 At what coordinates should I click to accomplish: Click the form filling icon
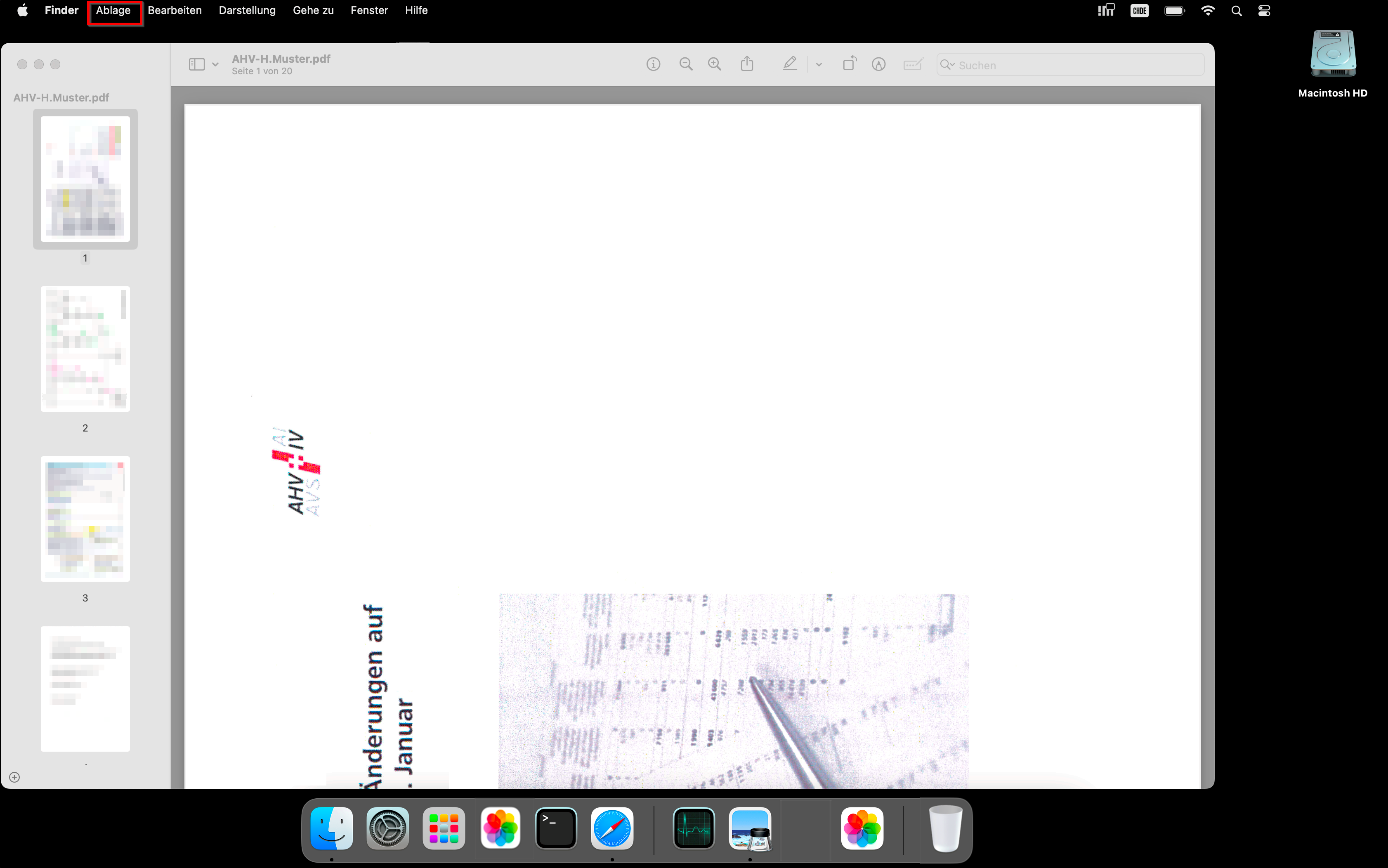coord(912,64)
